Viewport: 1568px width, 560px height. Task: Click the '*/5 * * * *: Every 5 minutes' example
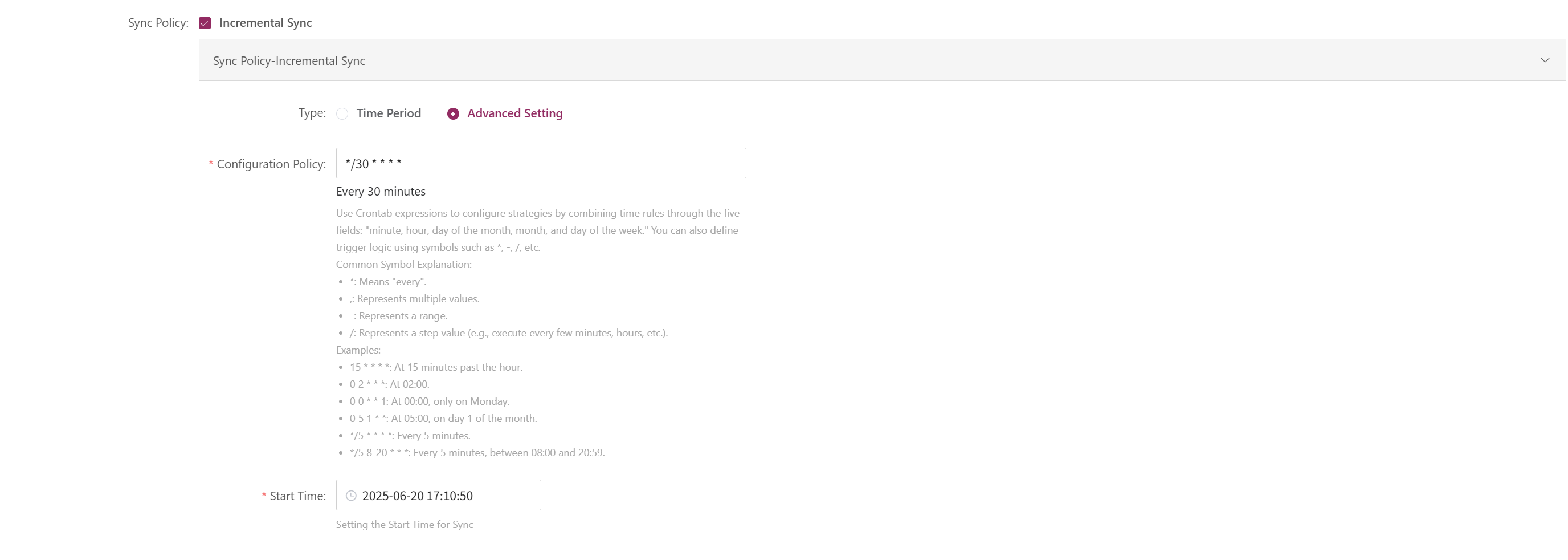pyautogui.click(x=410, y=436)
